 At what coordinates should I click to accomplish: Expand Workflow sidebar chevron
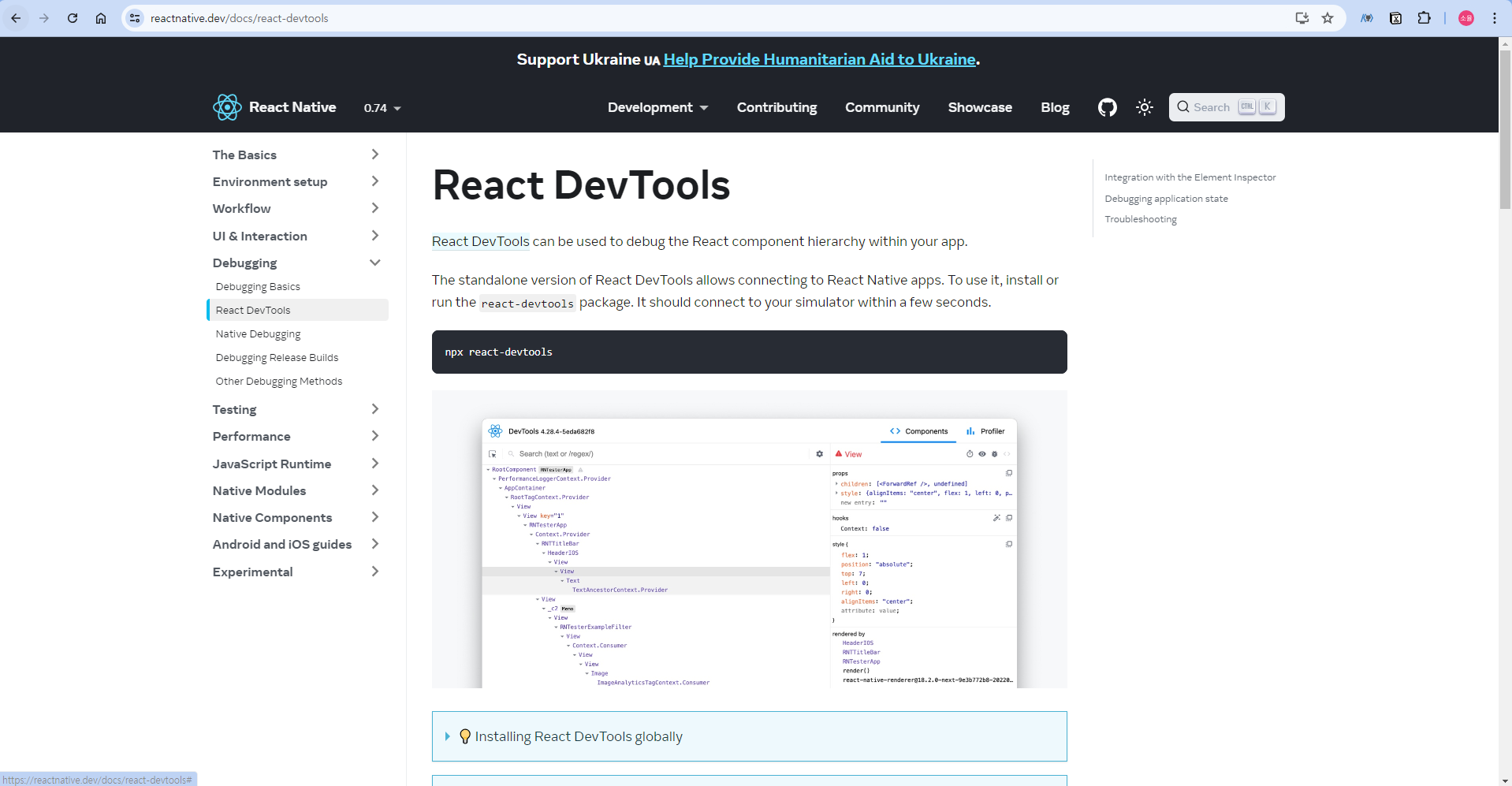point(375,208)
